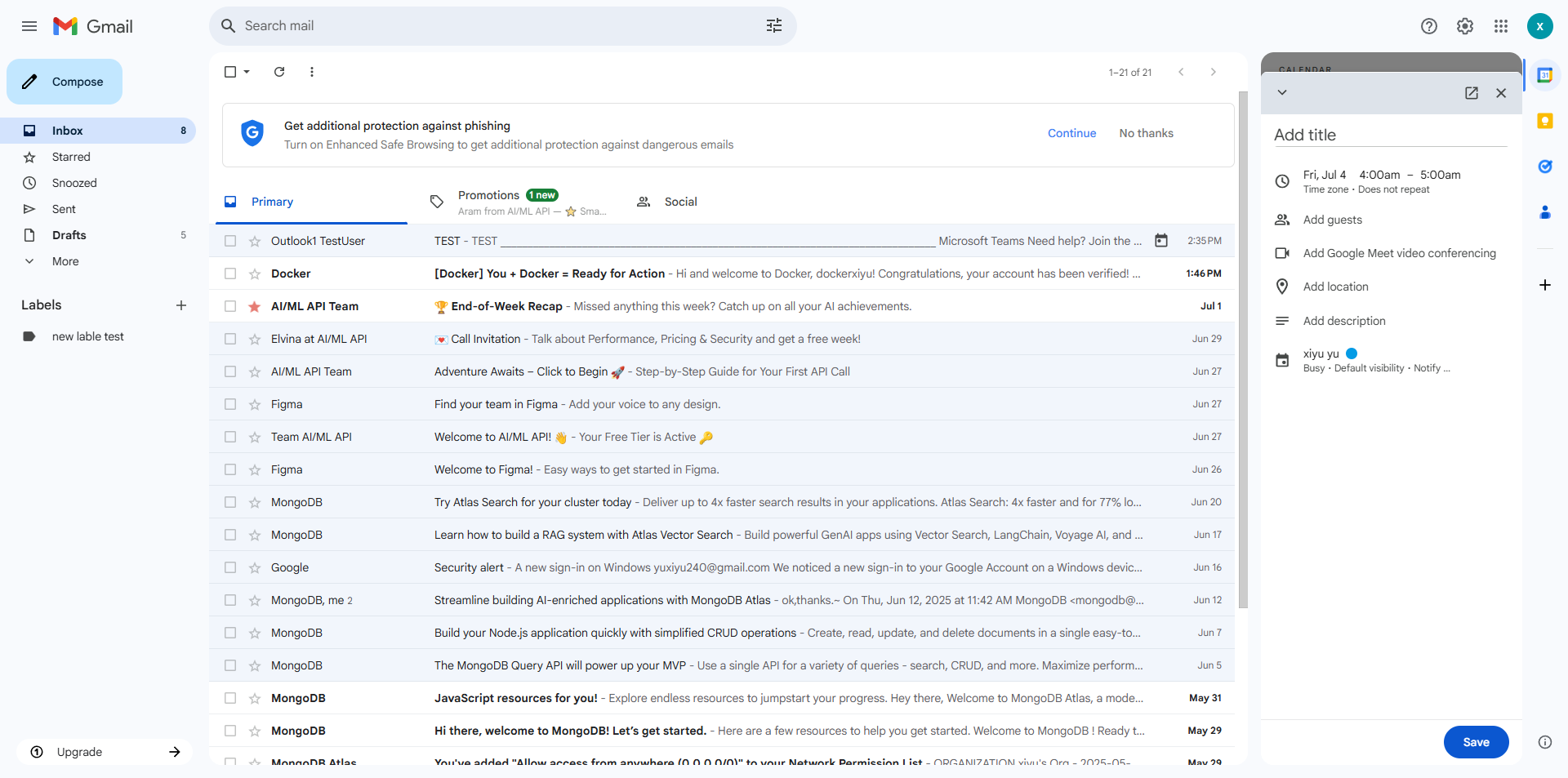Change the 5:00am end time
The image size is (1568, 778).
click(1441, 175)
